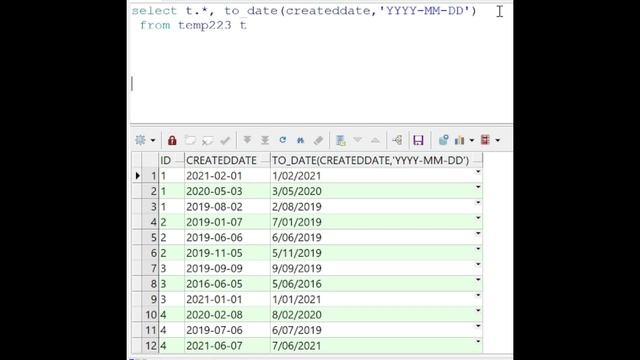Select the cell 2019-06-06
Viewport: 640px width, 360px height.
point(227,238)
